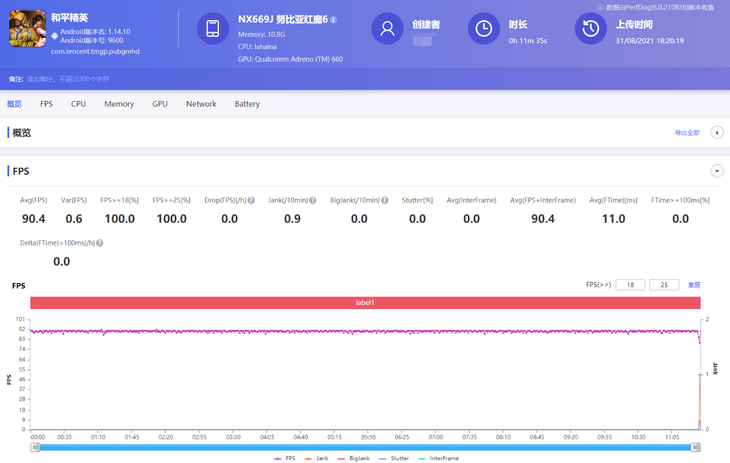Open the GPU tab
This screenshot has height=463, width=730.
click(x=160, y=104)
